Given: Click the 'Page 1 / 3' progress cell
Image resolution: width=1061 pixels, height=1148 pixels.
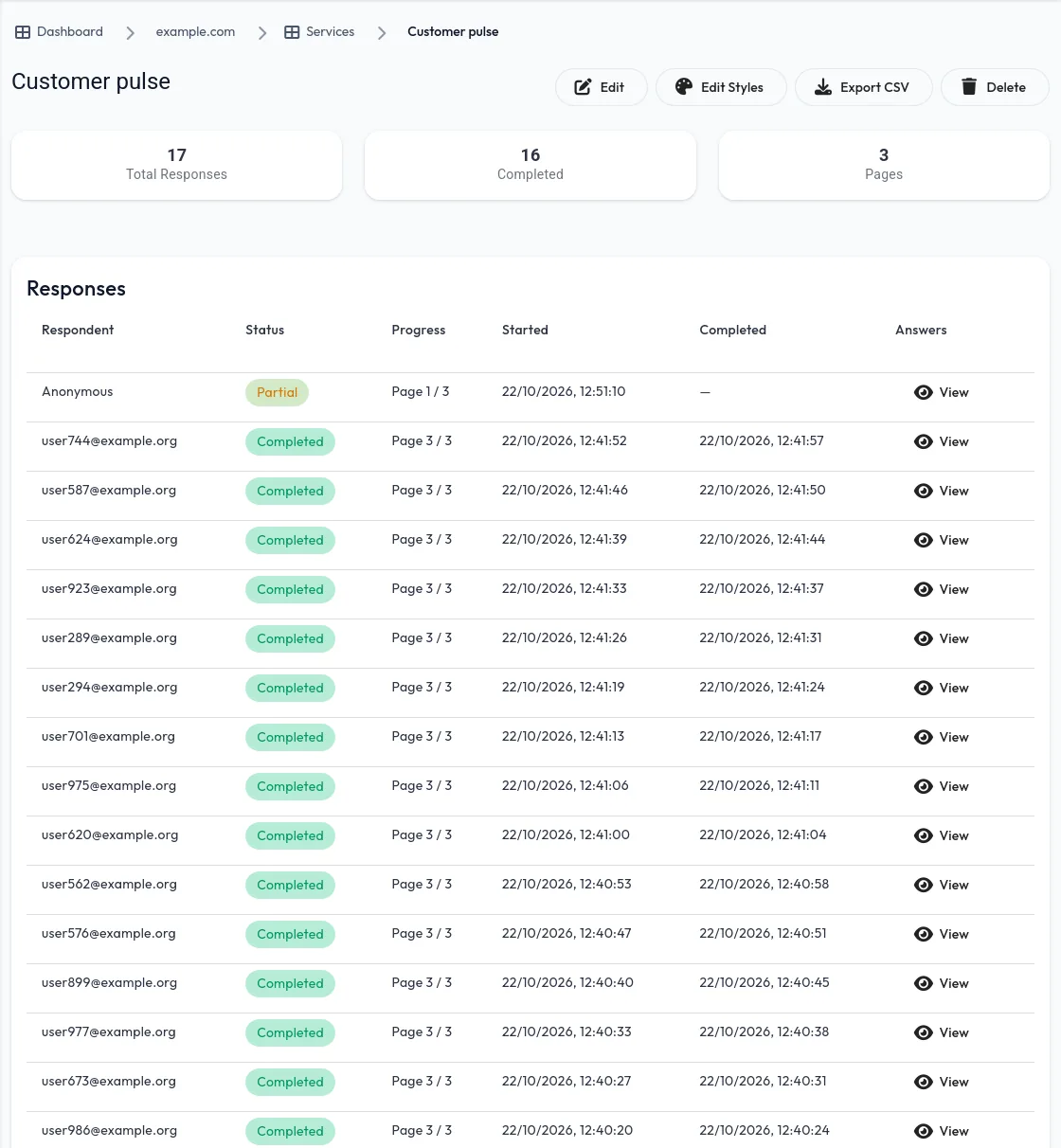Looking at the screenshot, I should (421, 392).
